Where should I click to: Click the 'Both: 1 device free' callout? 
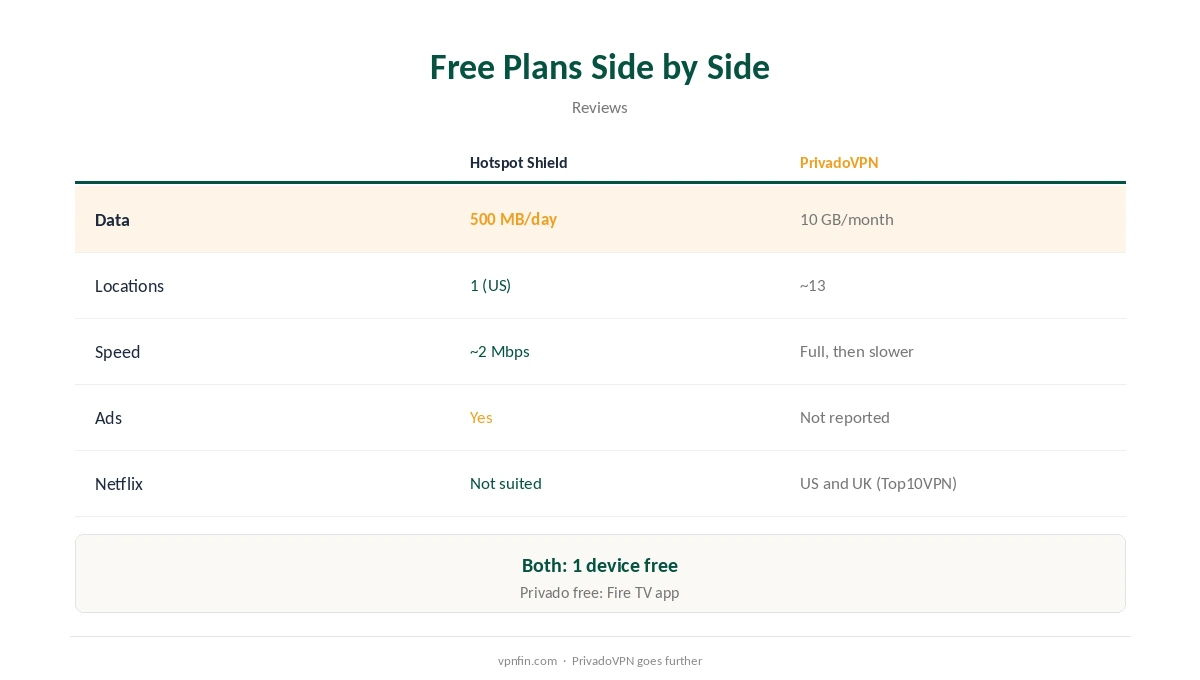pos(600,565)
